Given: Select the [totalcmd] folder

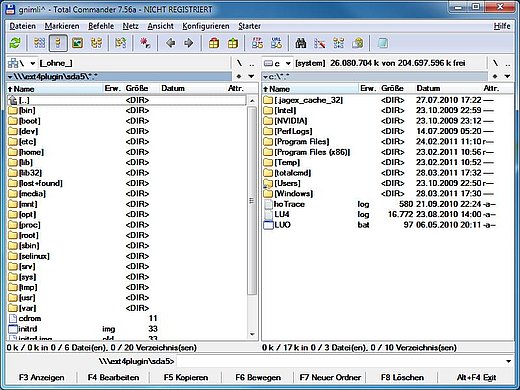Looking at the screenshot, I should coord(388,173).
